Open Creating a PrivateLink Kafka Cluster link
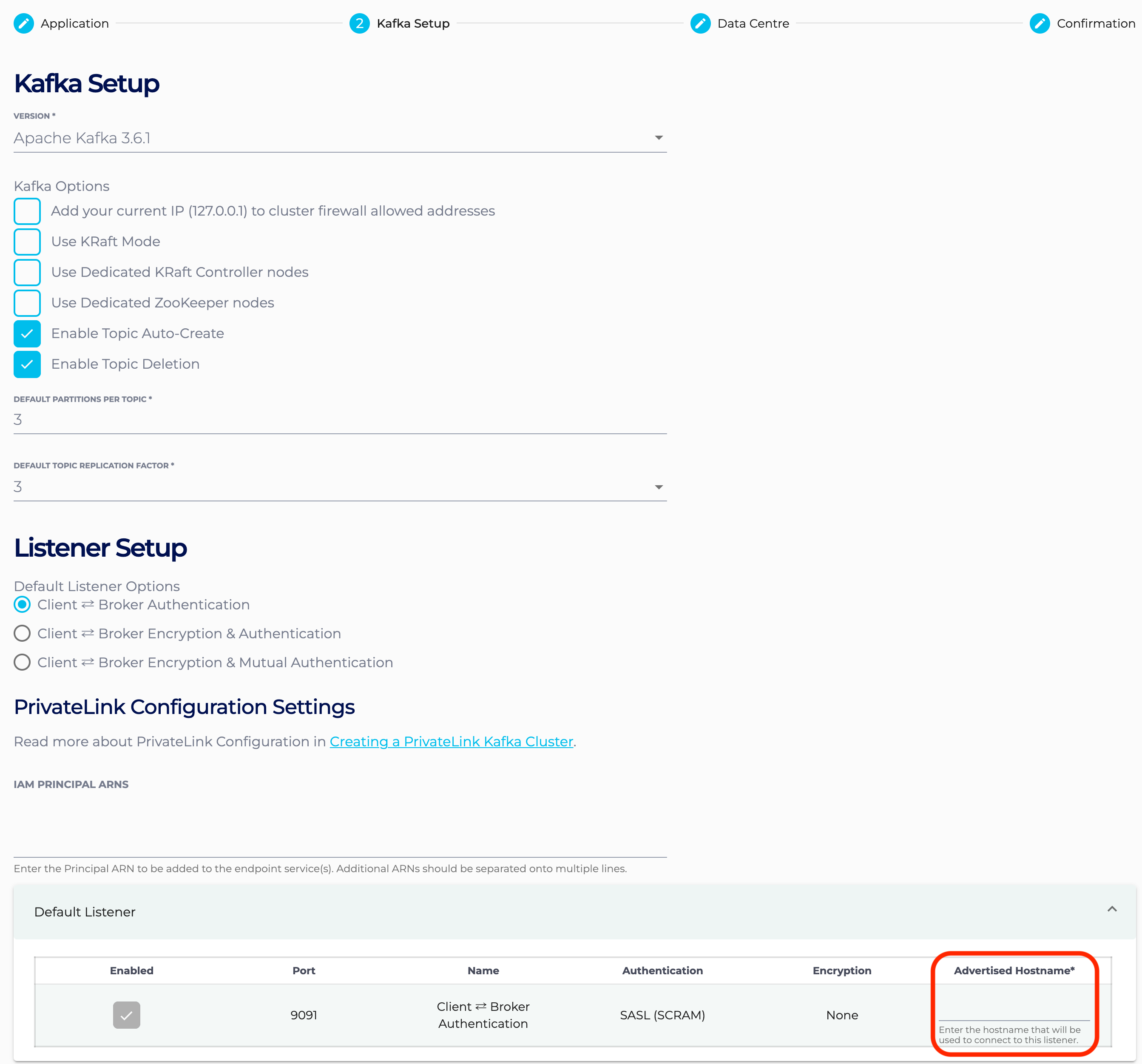Screen dimensions: 1142x1064 coord(451,742)
